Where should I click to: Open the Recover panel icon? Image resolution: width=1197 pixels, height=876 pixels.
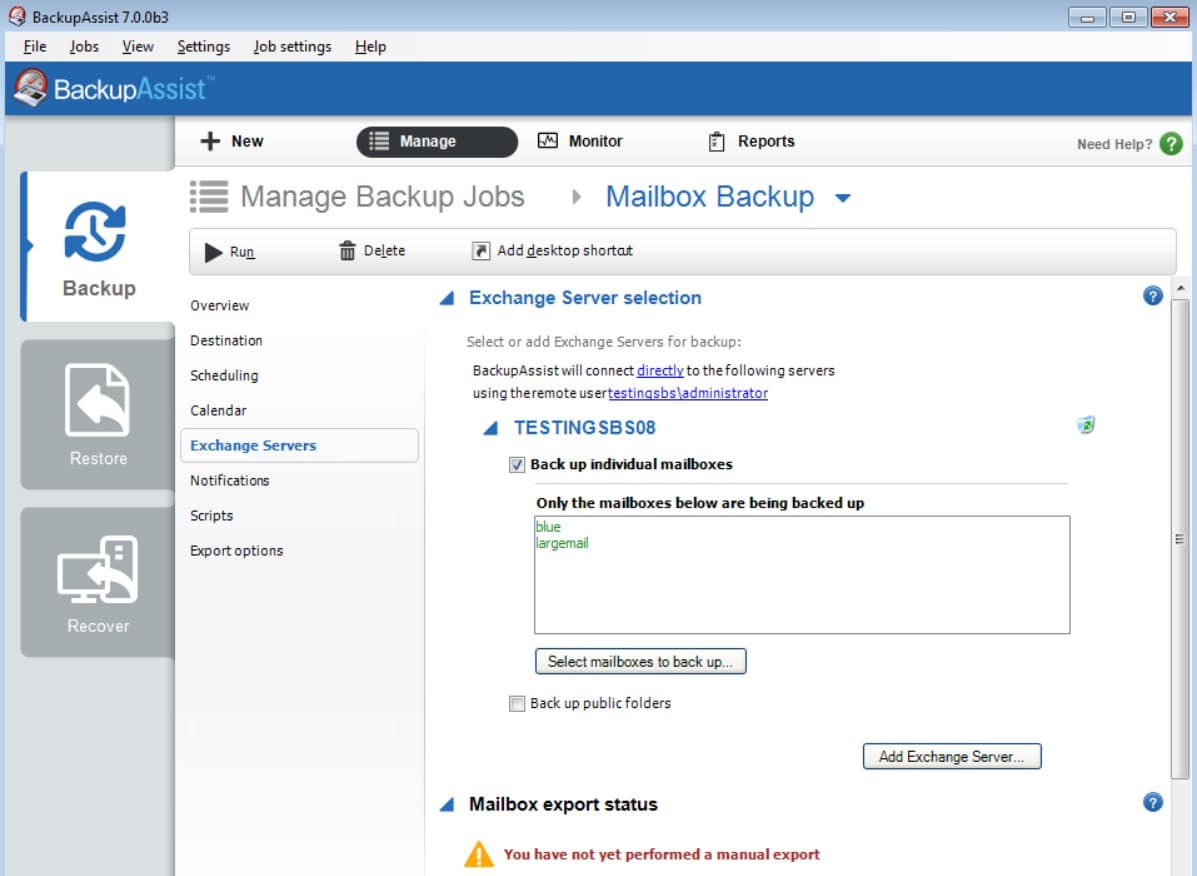[x=97, y=568]
